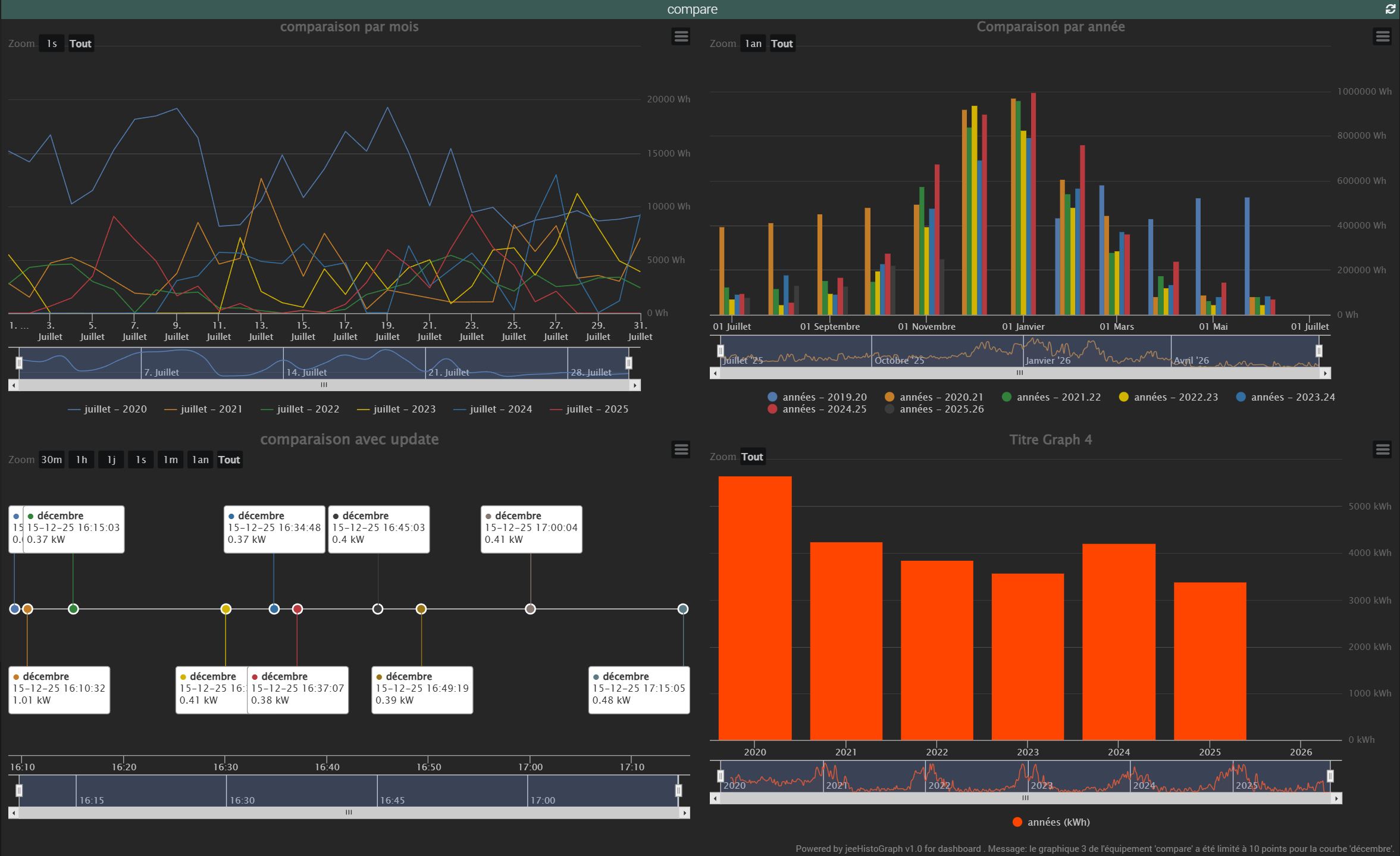
Task: Click the décembre 16:37:07 red timeline marker
Action: coord(297,609)
